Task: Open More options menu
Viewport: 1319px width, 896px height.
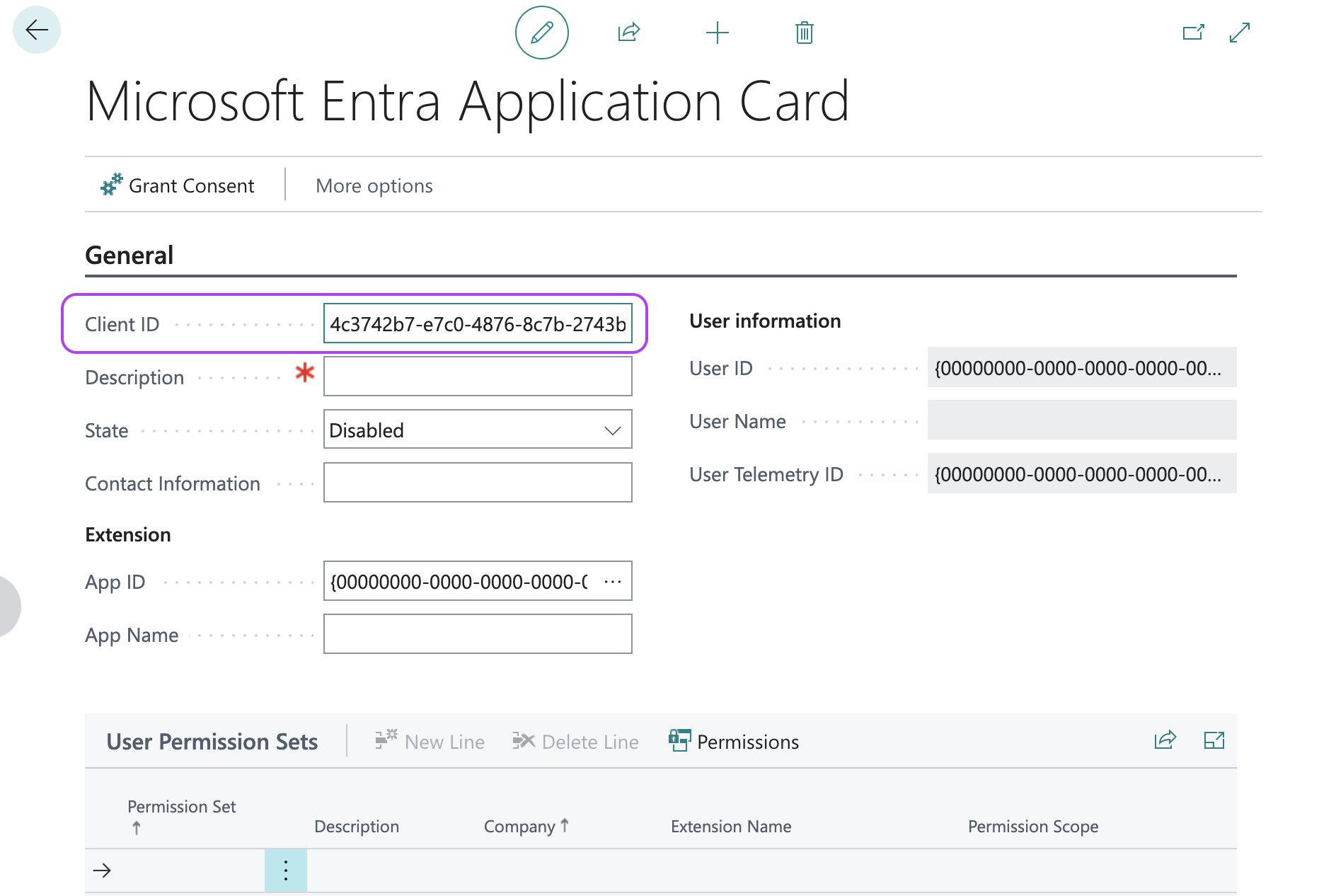Action: click(374, 185)
